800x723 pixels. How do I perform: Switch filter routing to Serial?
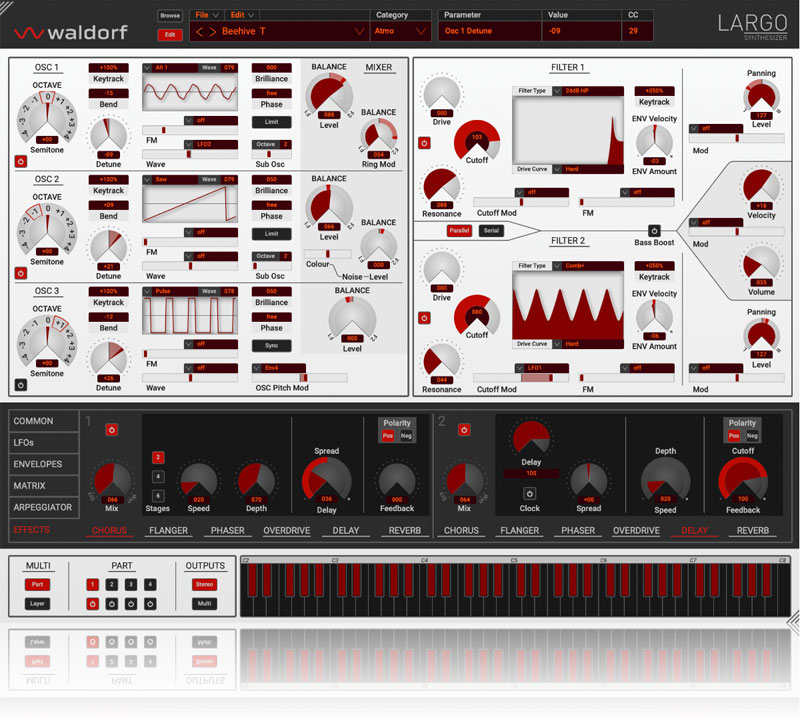(490, 230)
